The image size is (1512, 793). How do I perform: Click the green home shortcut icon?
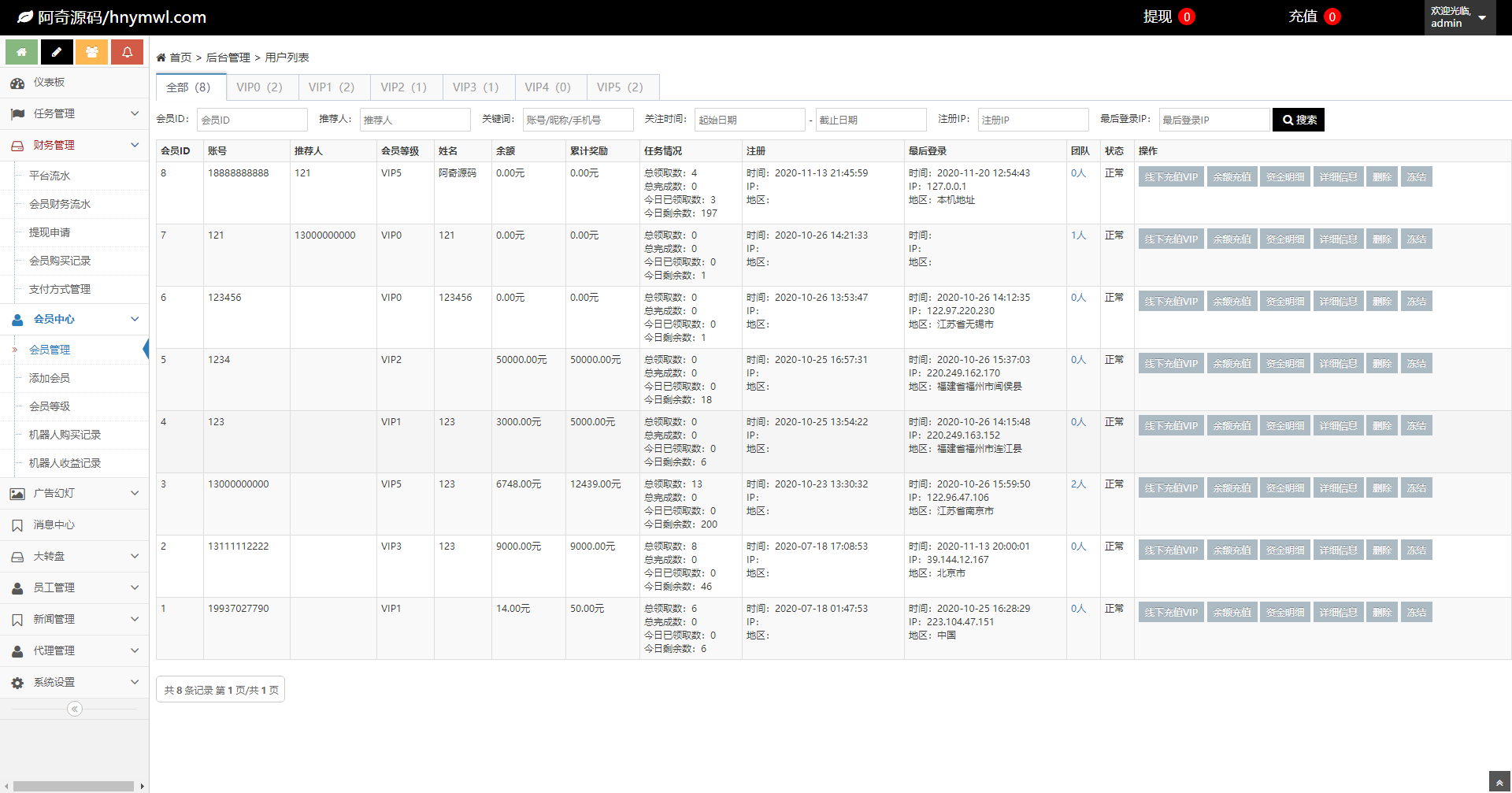[x=21, y=52]
